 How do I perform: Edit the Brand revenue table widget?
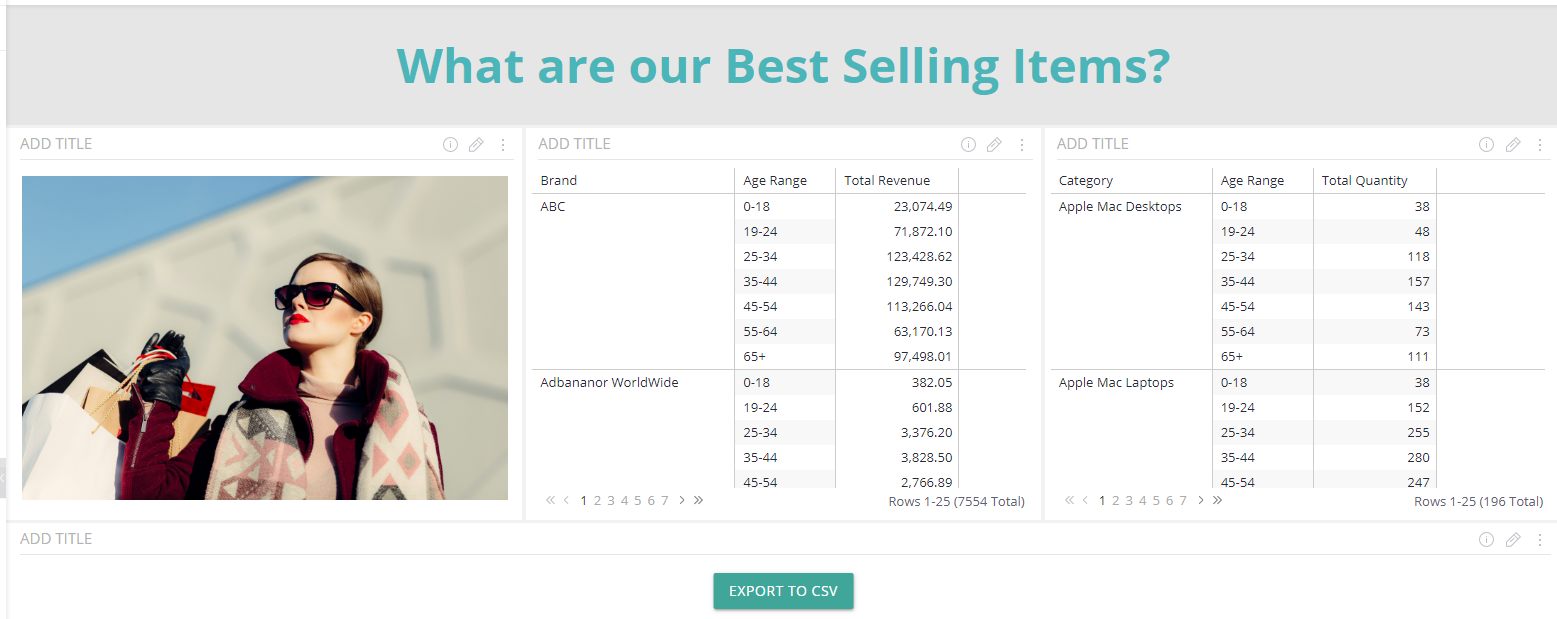(x=994, y=145)
